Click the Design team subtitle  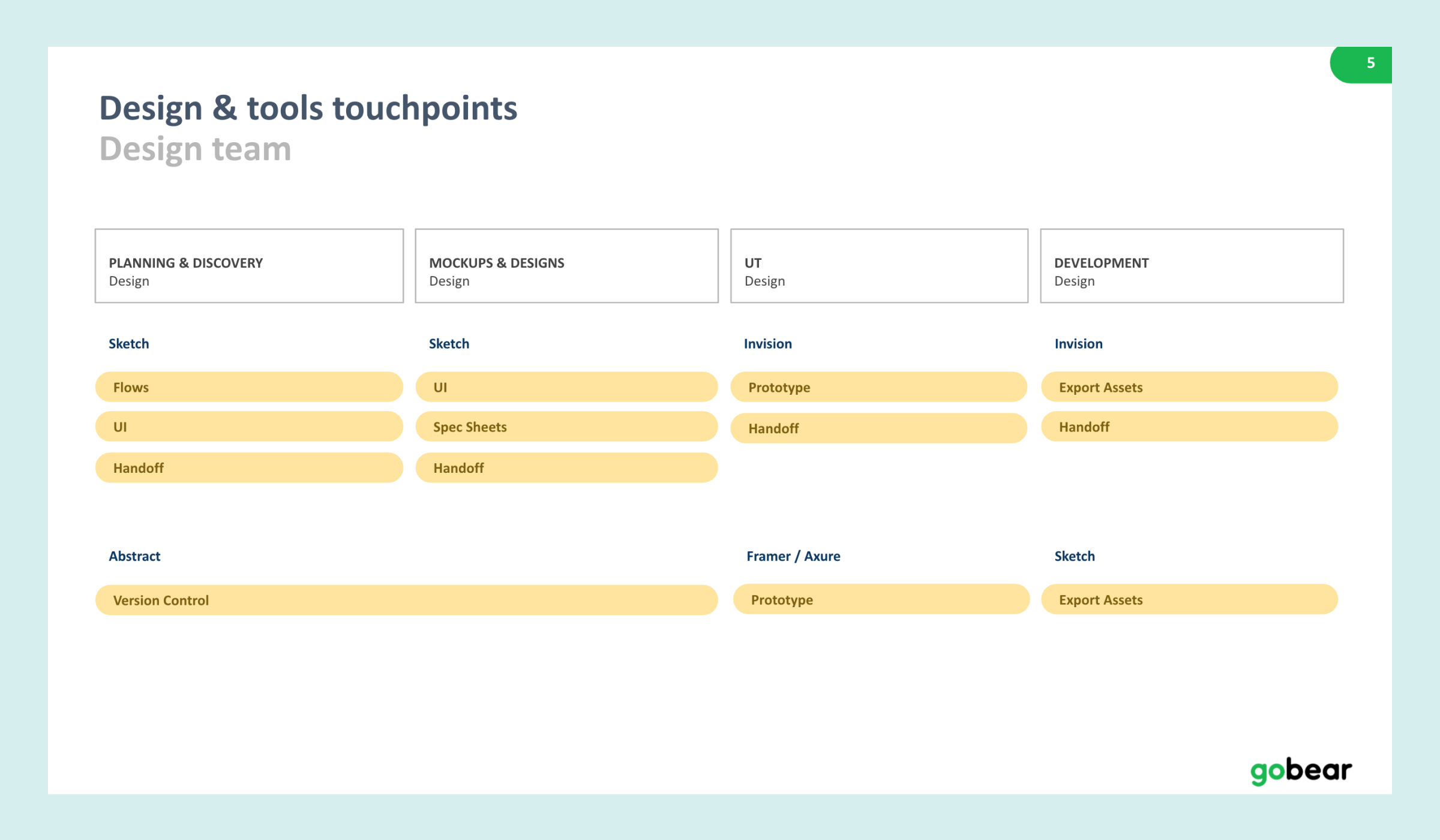coord(195,149)
